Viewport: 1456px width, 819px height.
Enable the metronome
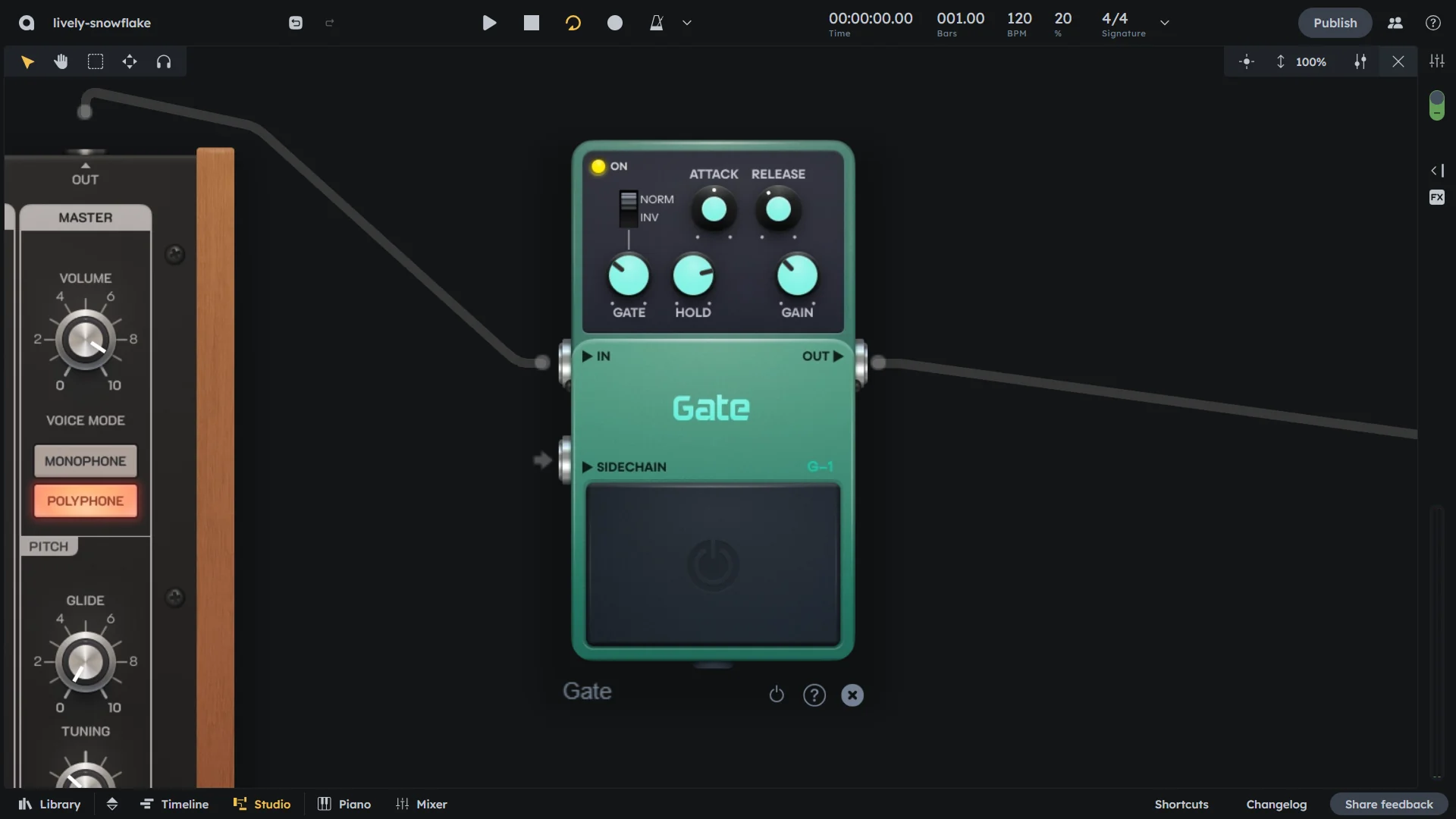click(x=657, y=23)
